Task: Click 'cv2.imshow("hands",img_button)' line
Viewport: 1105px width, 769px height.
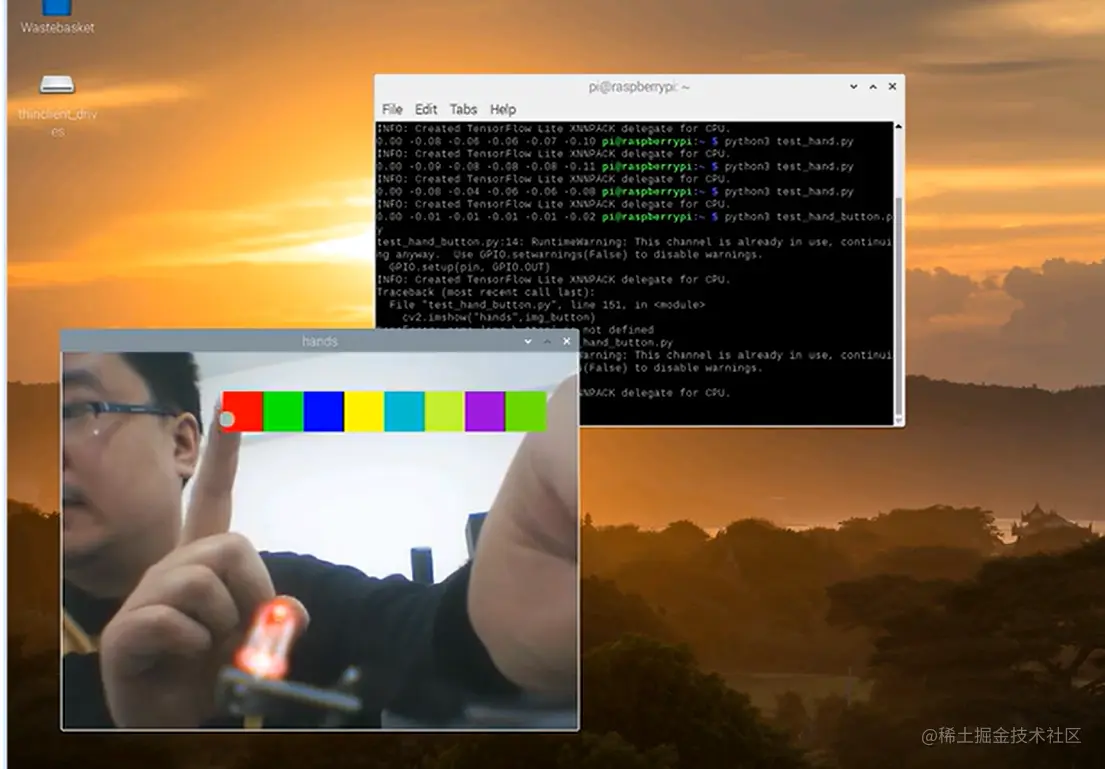Action: pos(498,318)
